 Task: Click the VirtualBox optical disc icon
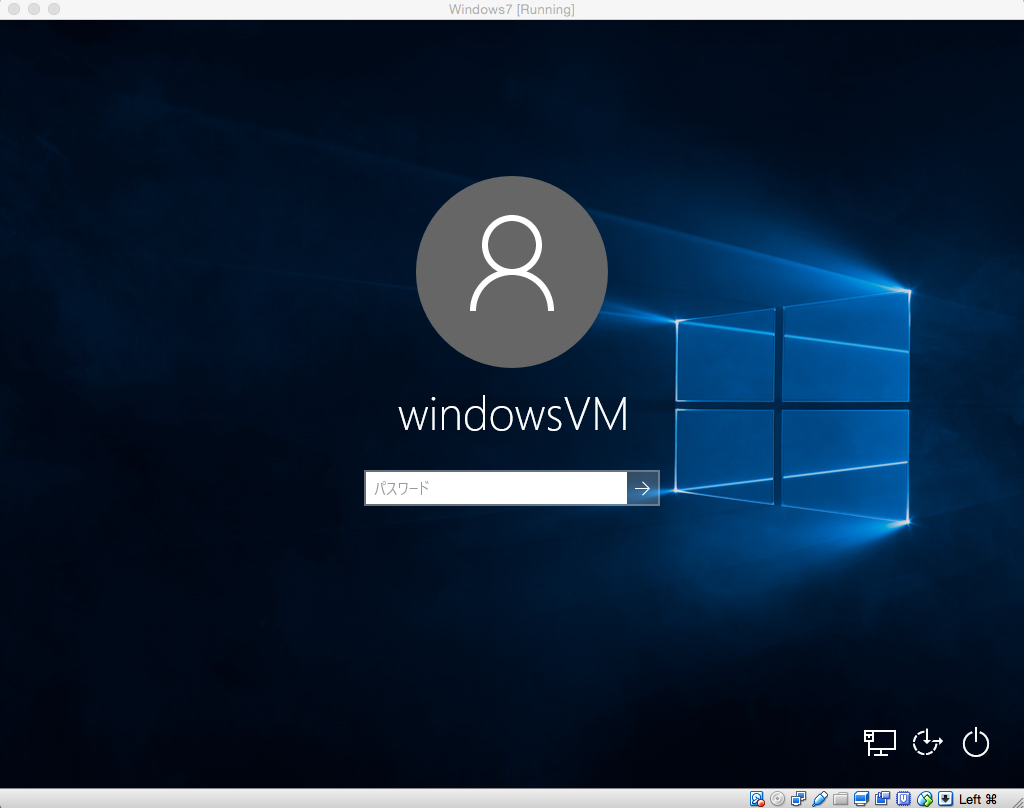point(777,799)
